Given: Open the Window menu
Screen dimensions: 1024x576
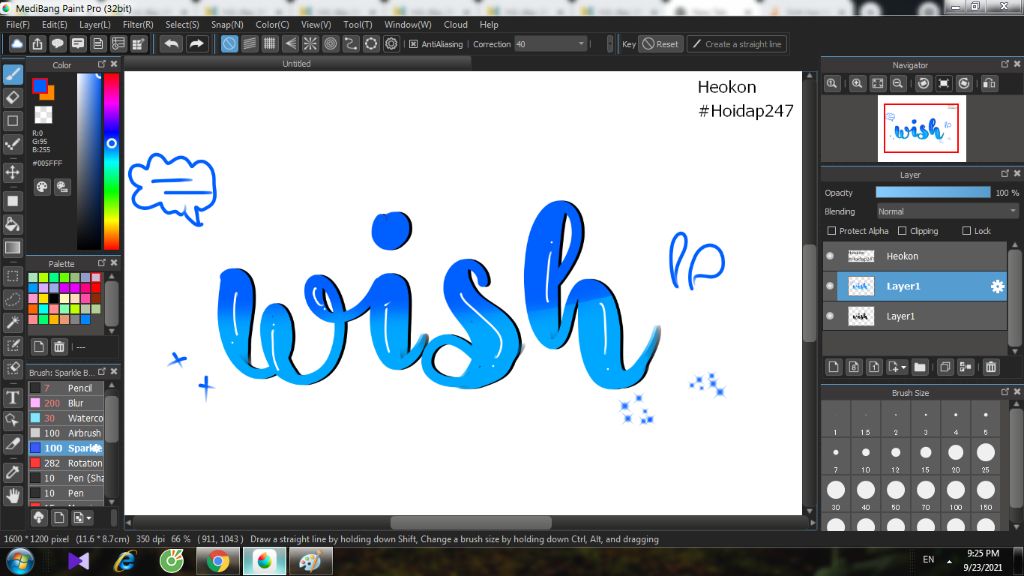Looking at the screenshot, I should (x=408, y=24).
